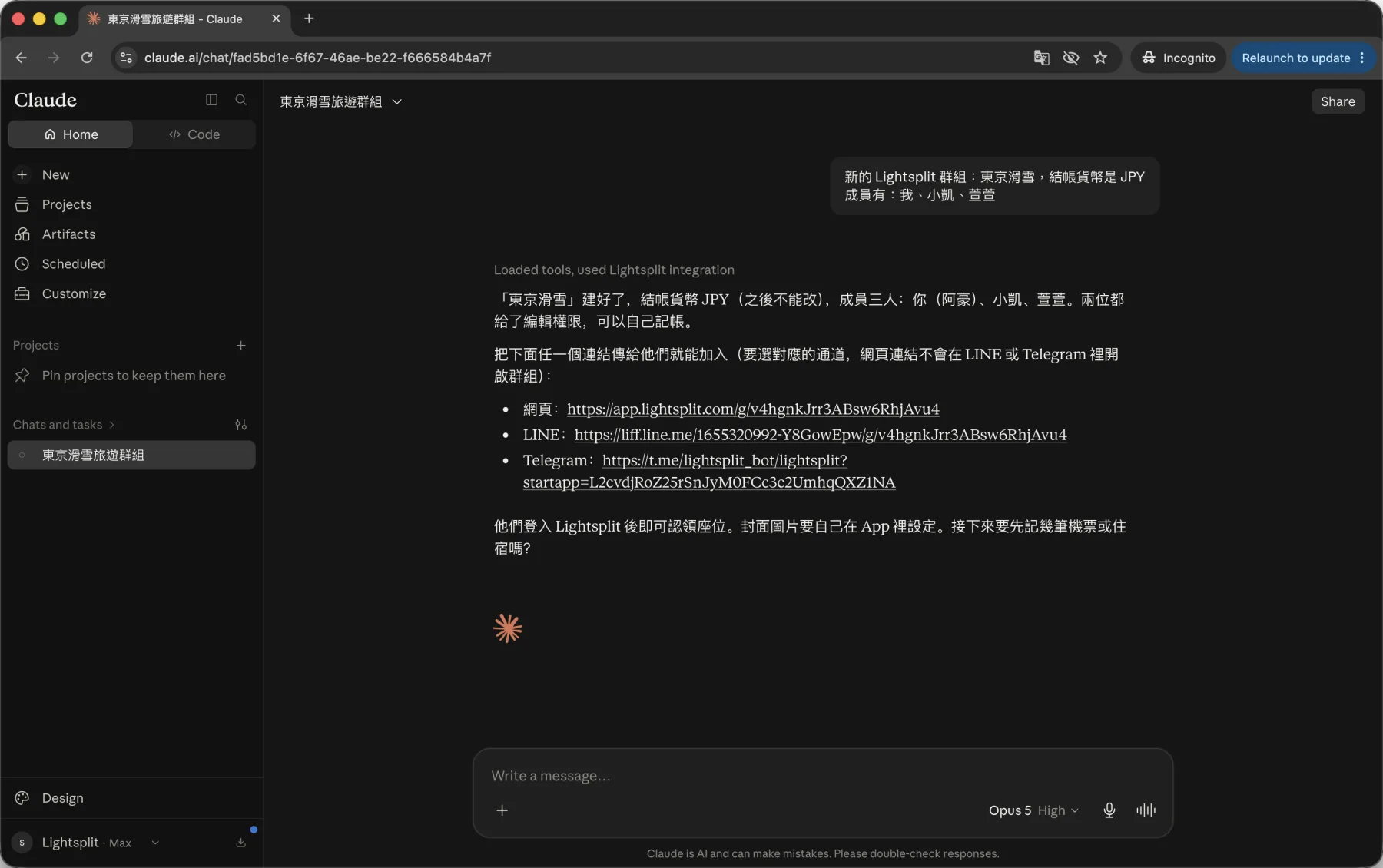
Task: Open the Scheduled section
Action: point(131,263)
